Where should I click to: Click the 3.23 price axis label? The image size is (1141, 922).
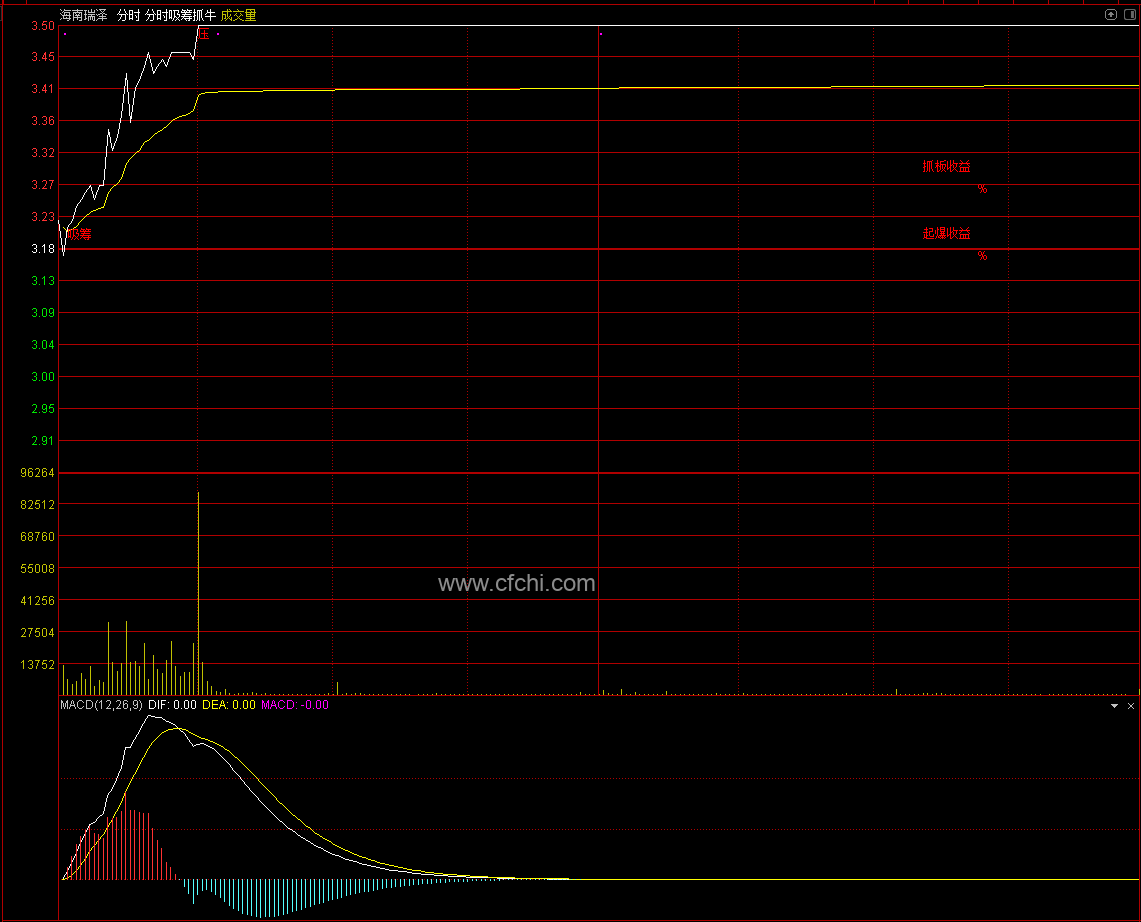[x=43, y=217]
